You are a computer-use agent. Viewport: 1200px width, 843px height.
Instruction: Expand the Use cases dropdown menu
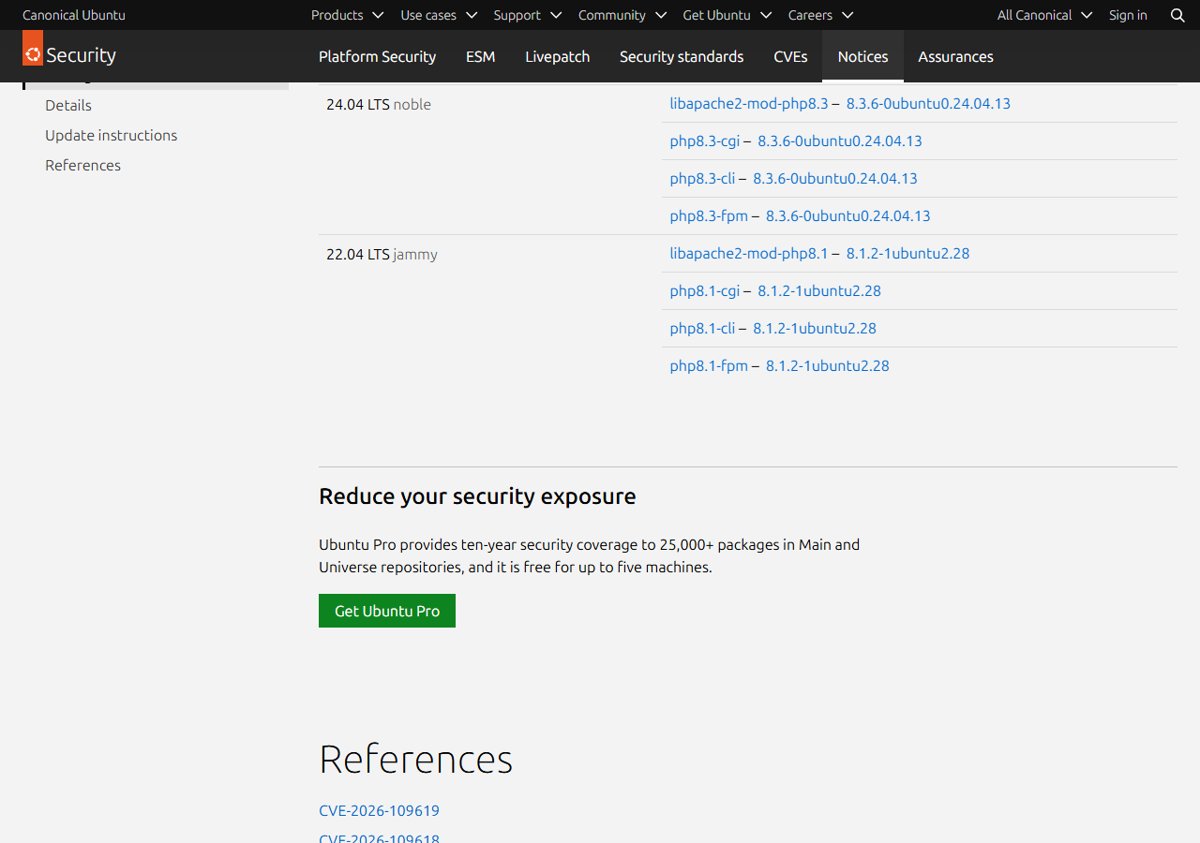439,15
